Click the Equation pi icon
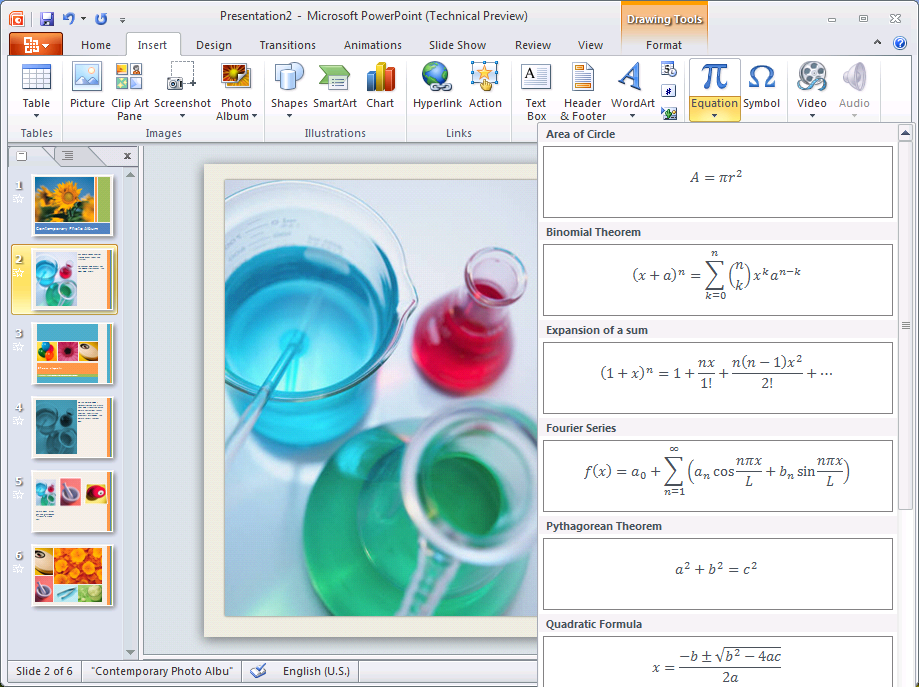This screenshot has height=687, width=919. (x=714, y=77)
